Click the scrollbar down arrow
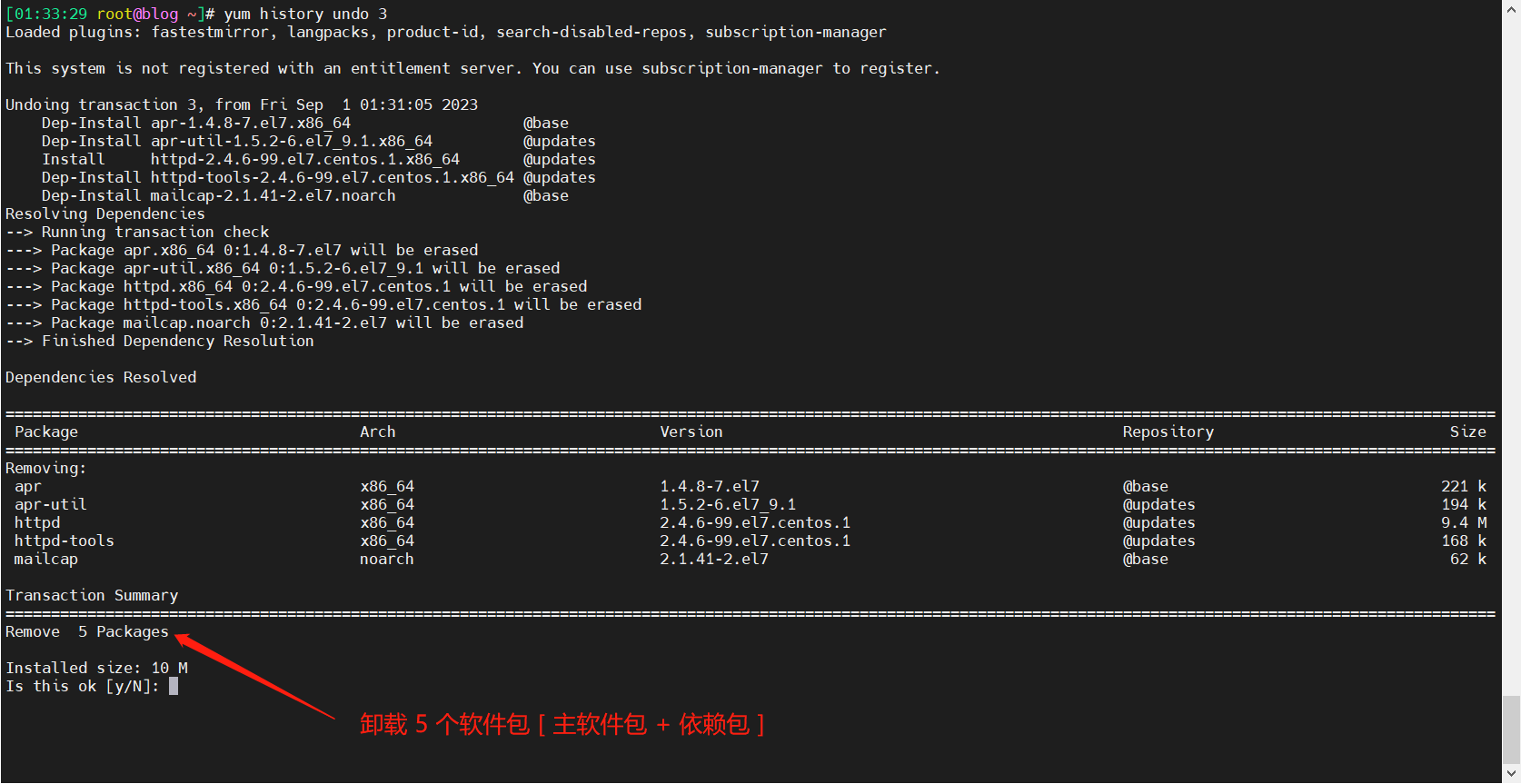Viewport: 1521px width, 784px height. pos(1512,774)
